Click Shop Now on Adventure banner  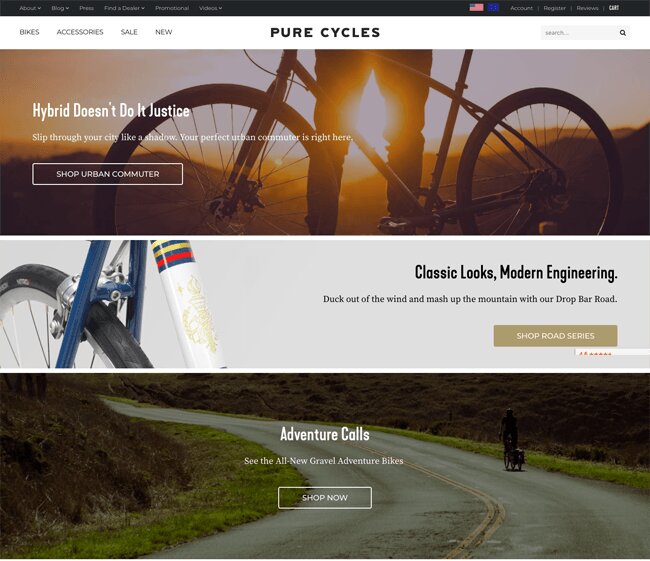[x=325, y=498]
